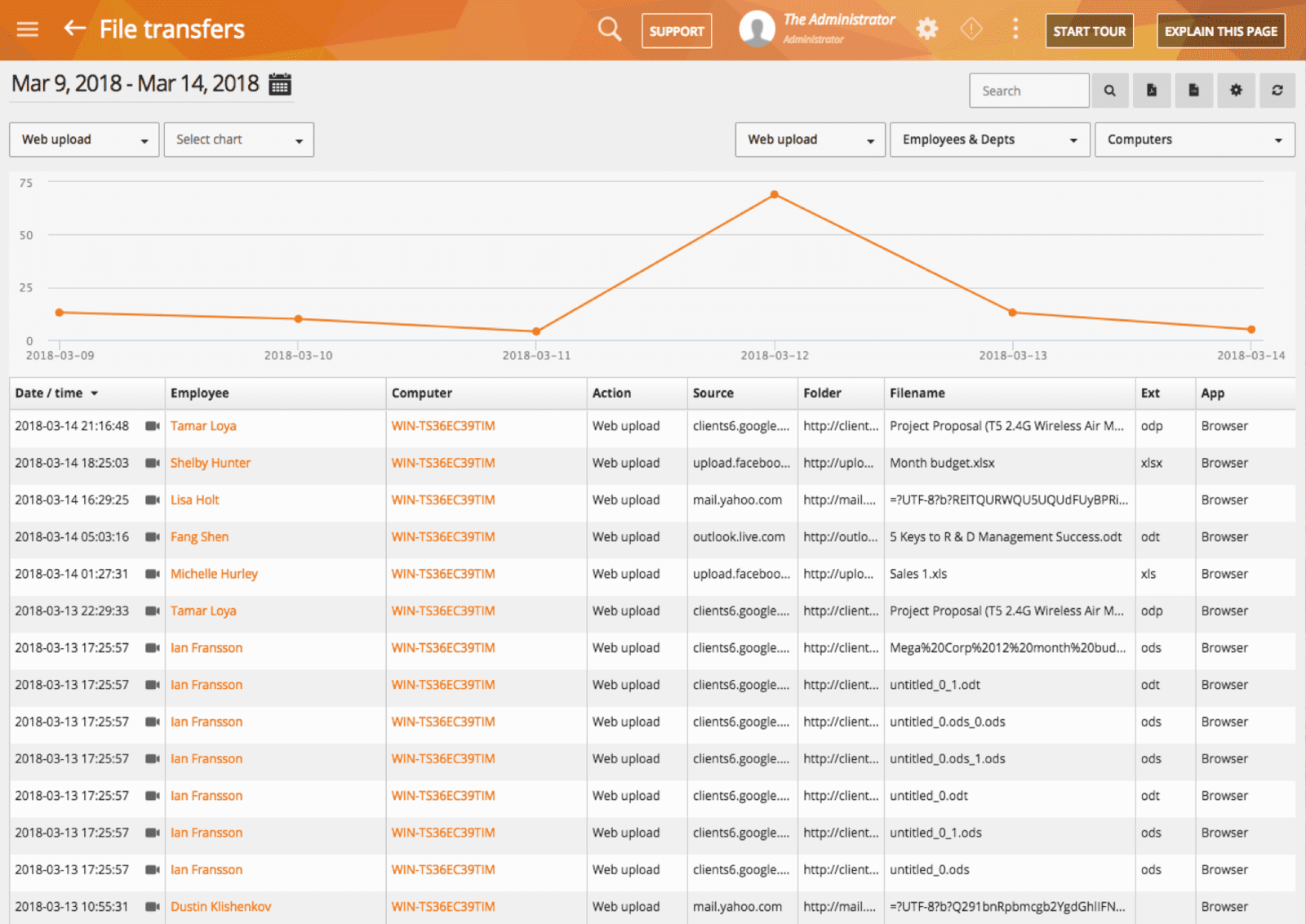Run search with the magnifier button
Image resolution: width=1306 pixels, height=924 pixels.
[x=1109, y=91]
